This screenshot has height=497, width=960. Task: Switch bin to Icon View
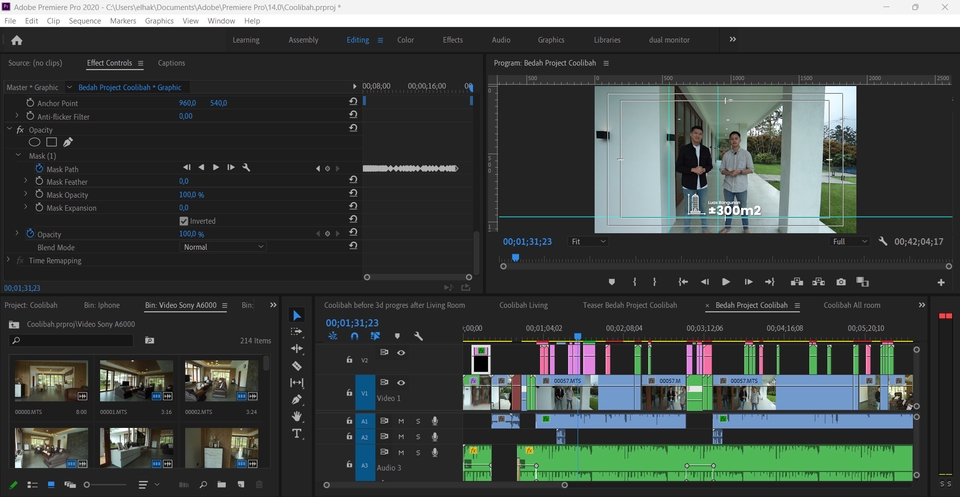point(51,485)
